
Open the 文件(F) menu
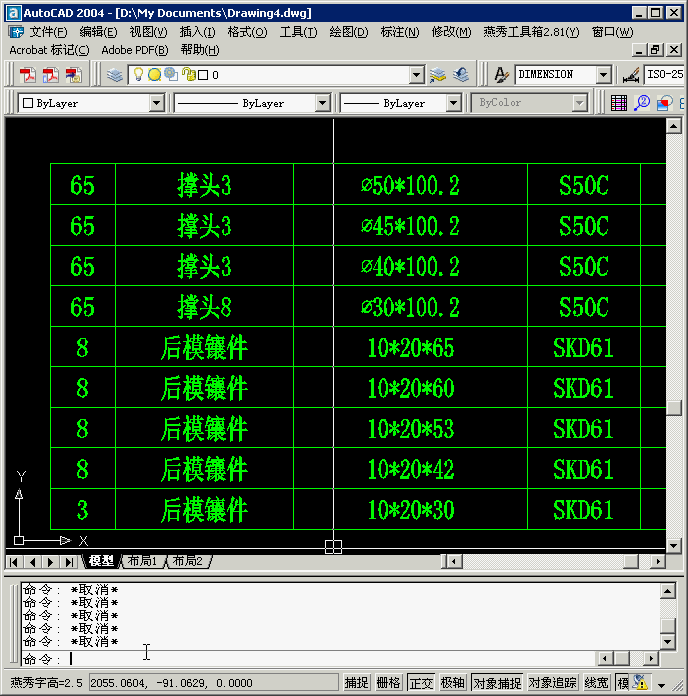point(48,32)
